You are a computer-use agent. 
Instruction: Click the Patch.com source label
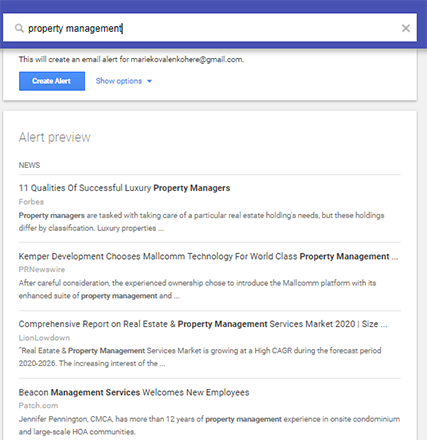pos(38,406)
